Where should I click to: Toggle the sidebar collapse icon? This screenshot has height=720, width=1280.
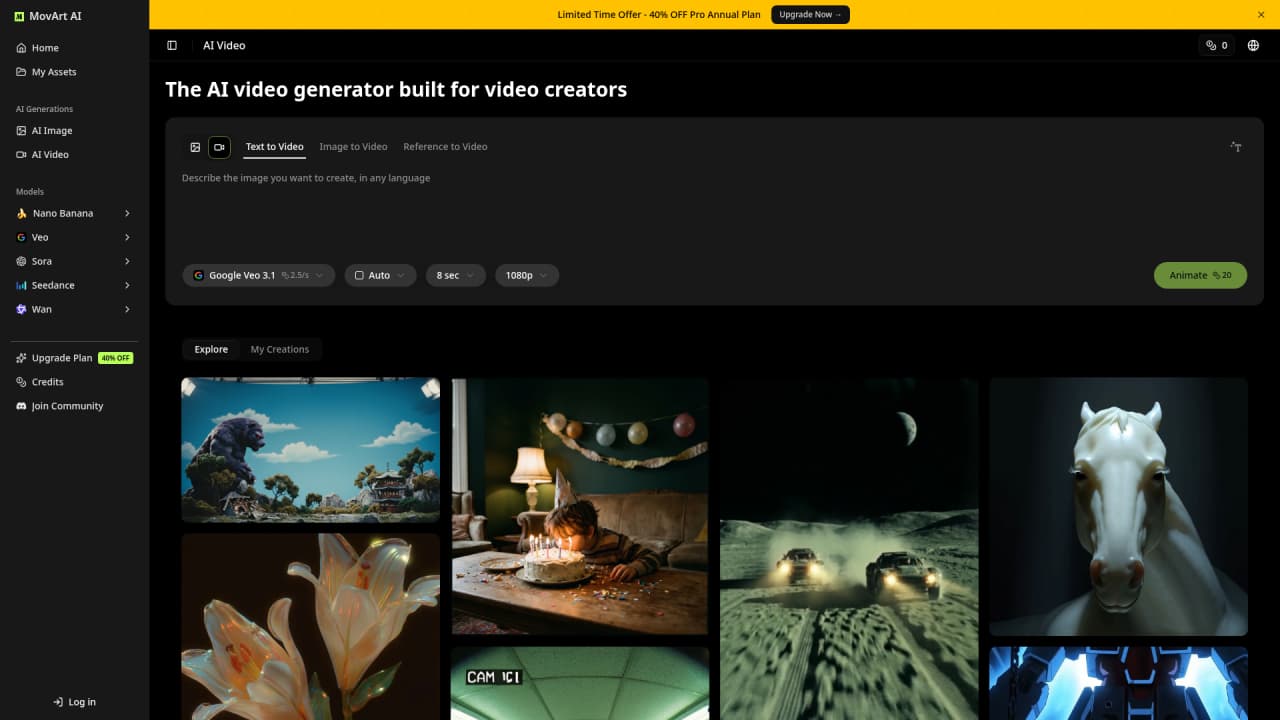[x=172, y=45]
